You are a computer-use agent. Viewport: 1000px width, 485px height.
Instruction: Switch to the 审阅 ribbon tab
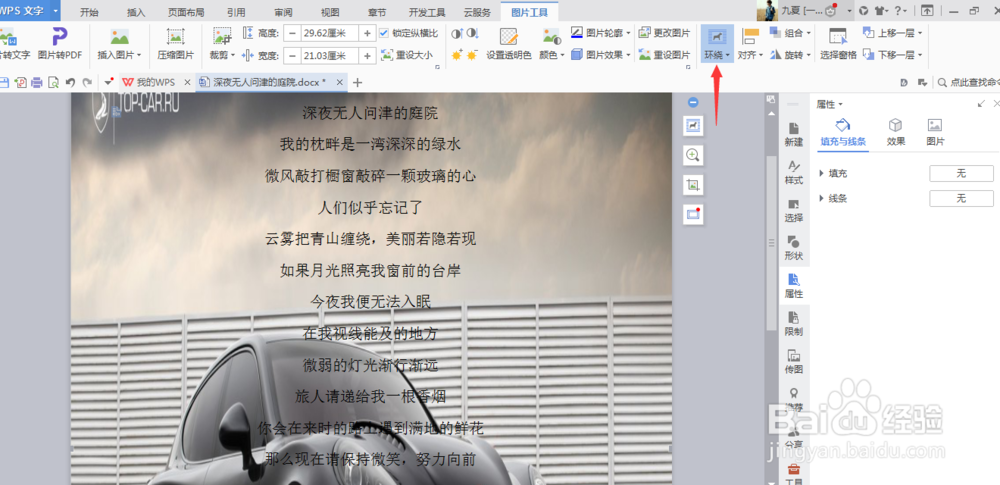tap(283, 12)
